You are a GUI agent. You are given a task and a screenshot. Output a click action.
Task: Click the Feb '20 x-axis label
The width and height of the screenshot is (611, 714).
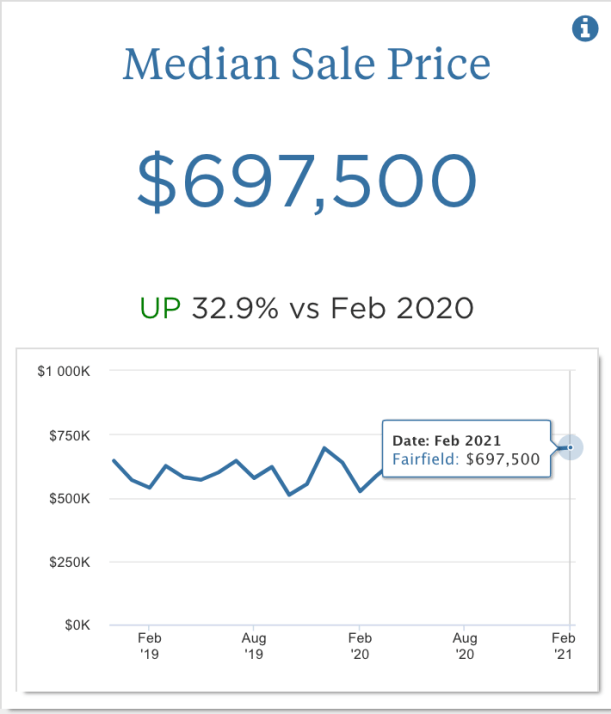360,645
